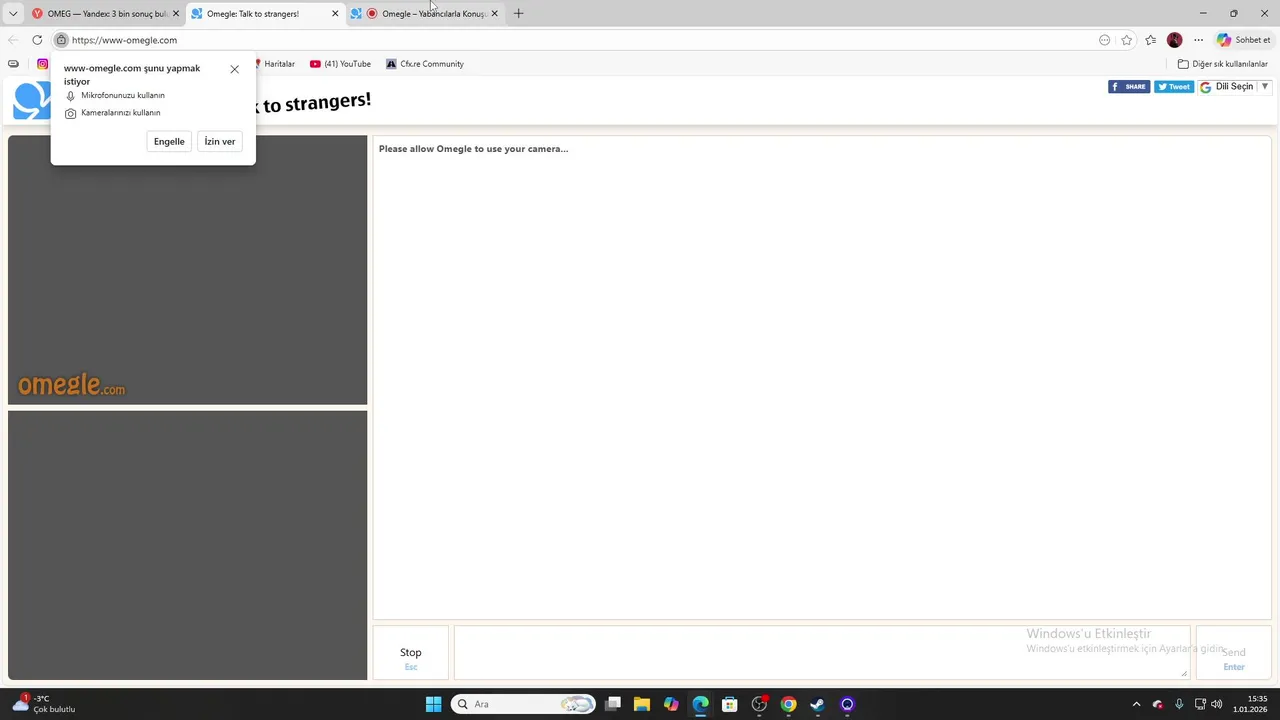
Task: Close the Omegle Yabancılarla Konuşun tab
Action: [x=494, y=14]
